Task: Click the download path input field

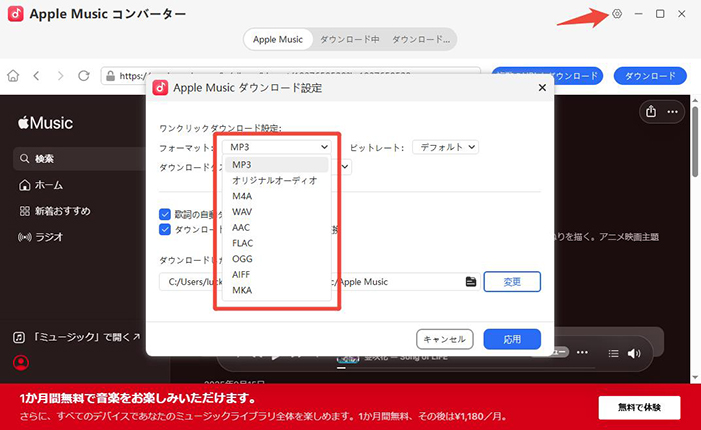Action: 320,282
